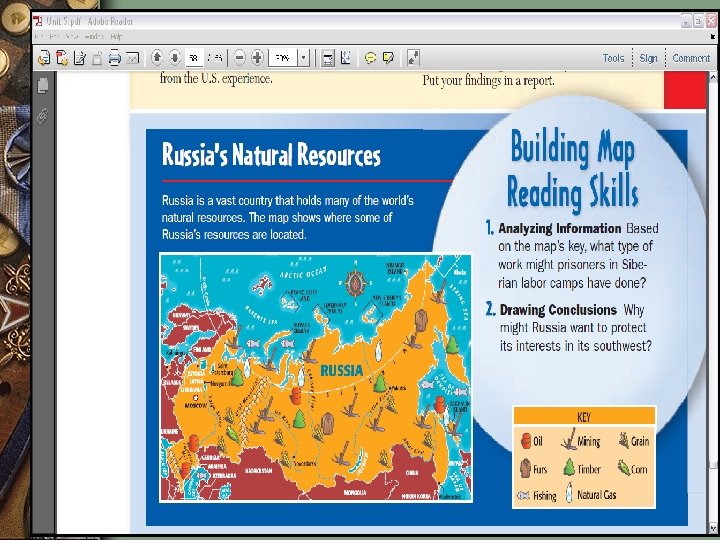Open the Tools pane
This screenshot has height=540, width=720.
613,58
